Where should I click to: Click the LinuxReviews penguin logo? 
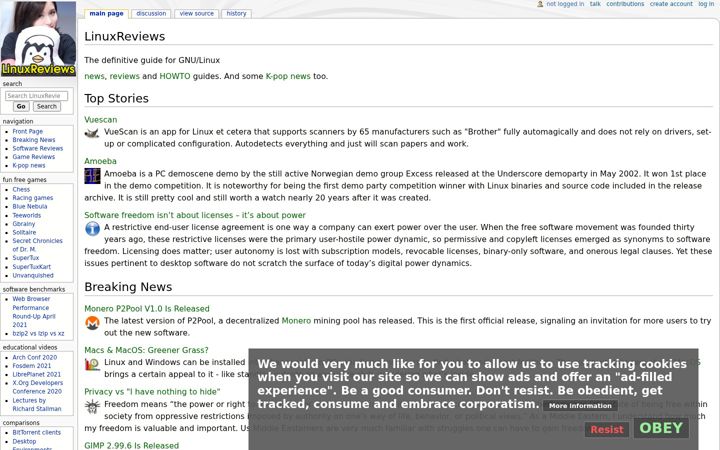(38, 39)
